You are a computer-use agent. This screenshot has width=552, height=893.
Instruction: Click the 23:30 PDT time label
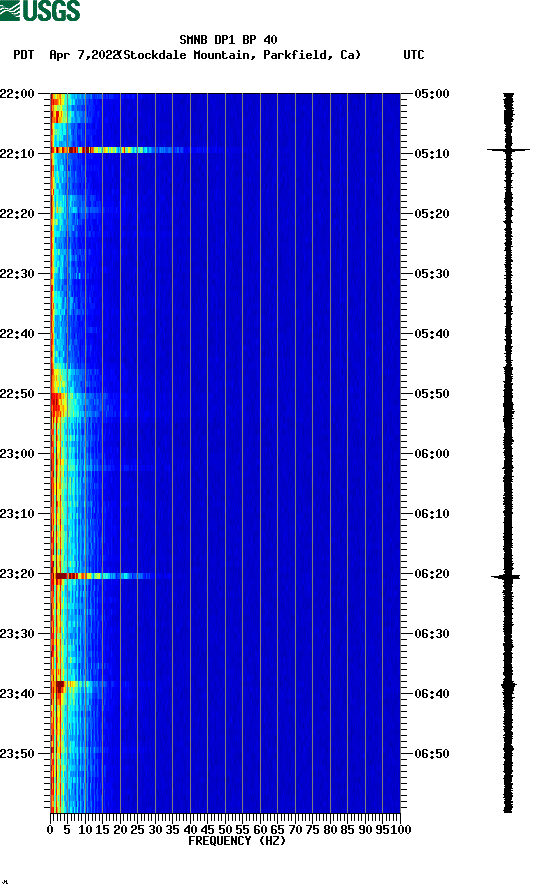(17, 634)
